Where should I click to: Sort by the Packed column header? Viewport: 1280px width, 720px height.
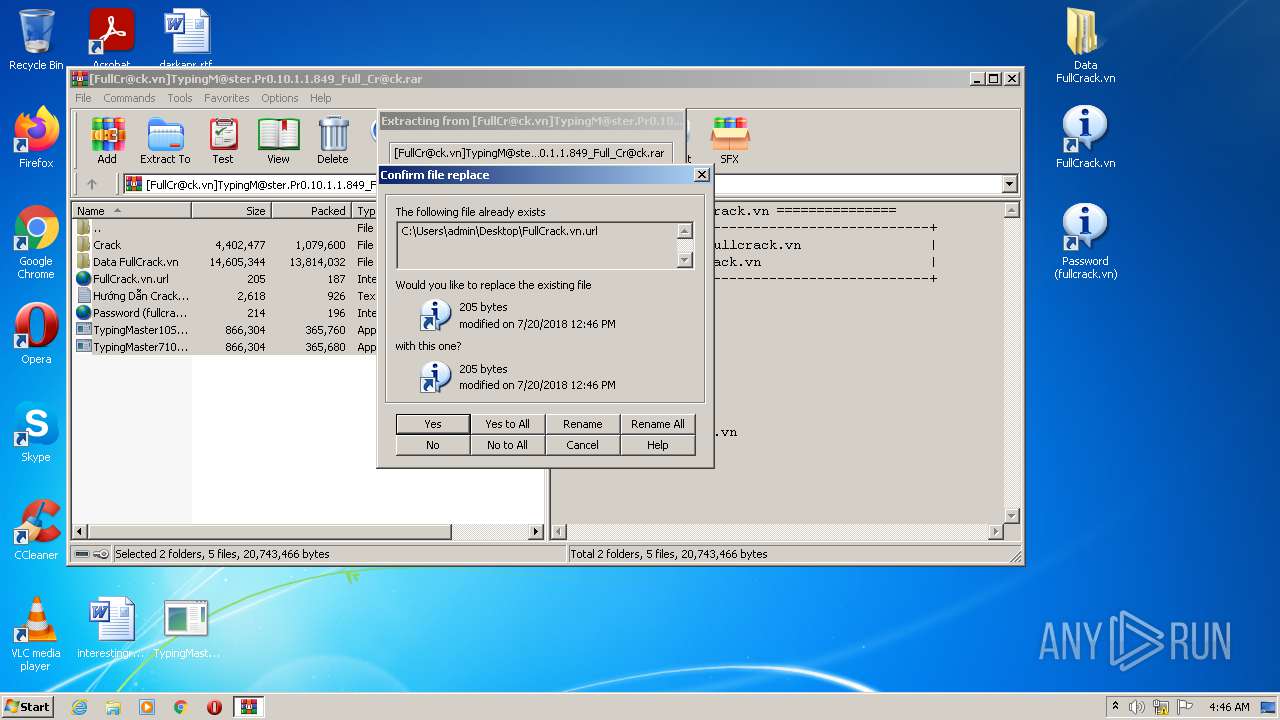tap(312, 211)
